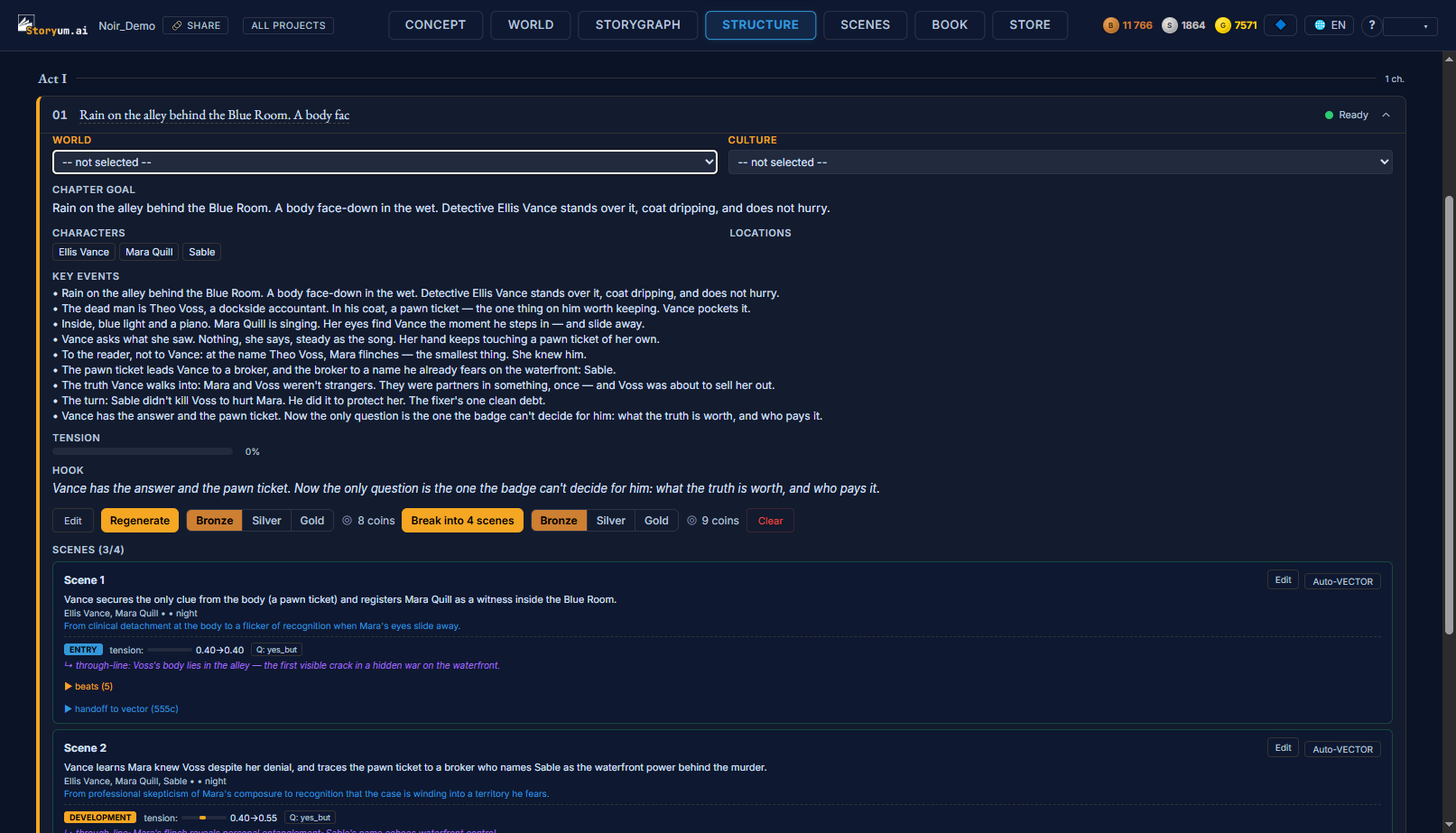Click the "SCENES (3/4)" label

point(88,550)
